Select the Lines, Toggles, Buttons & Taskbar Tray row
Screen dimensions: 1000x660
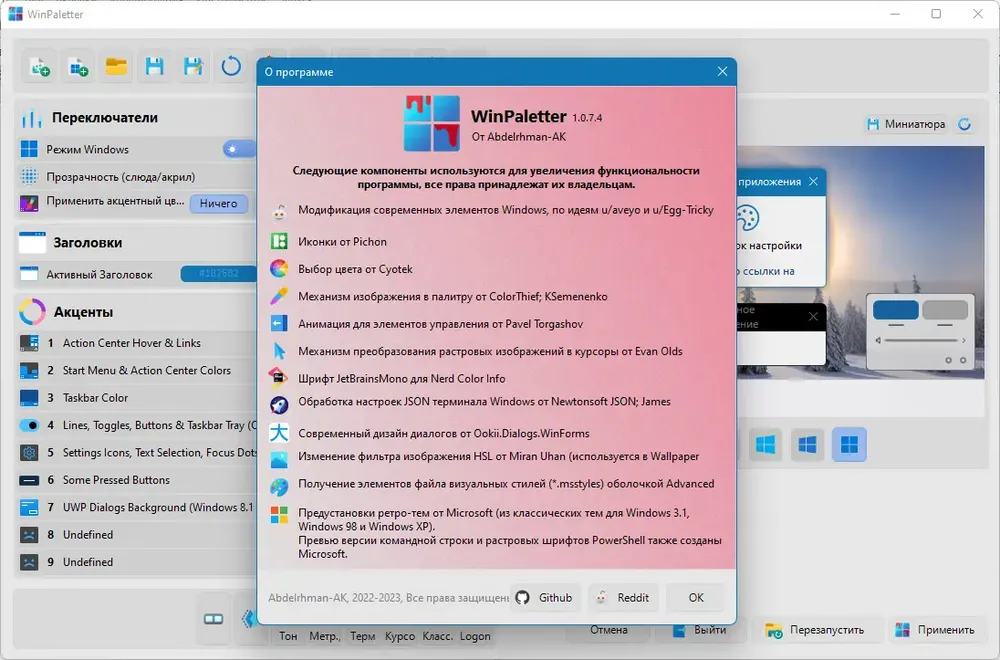(137, 425)
